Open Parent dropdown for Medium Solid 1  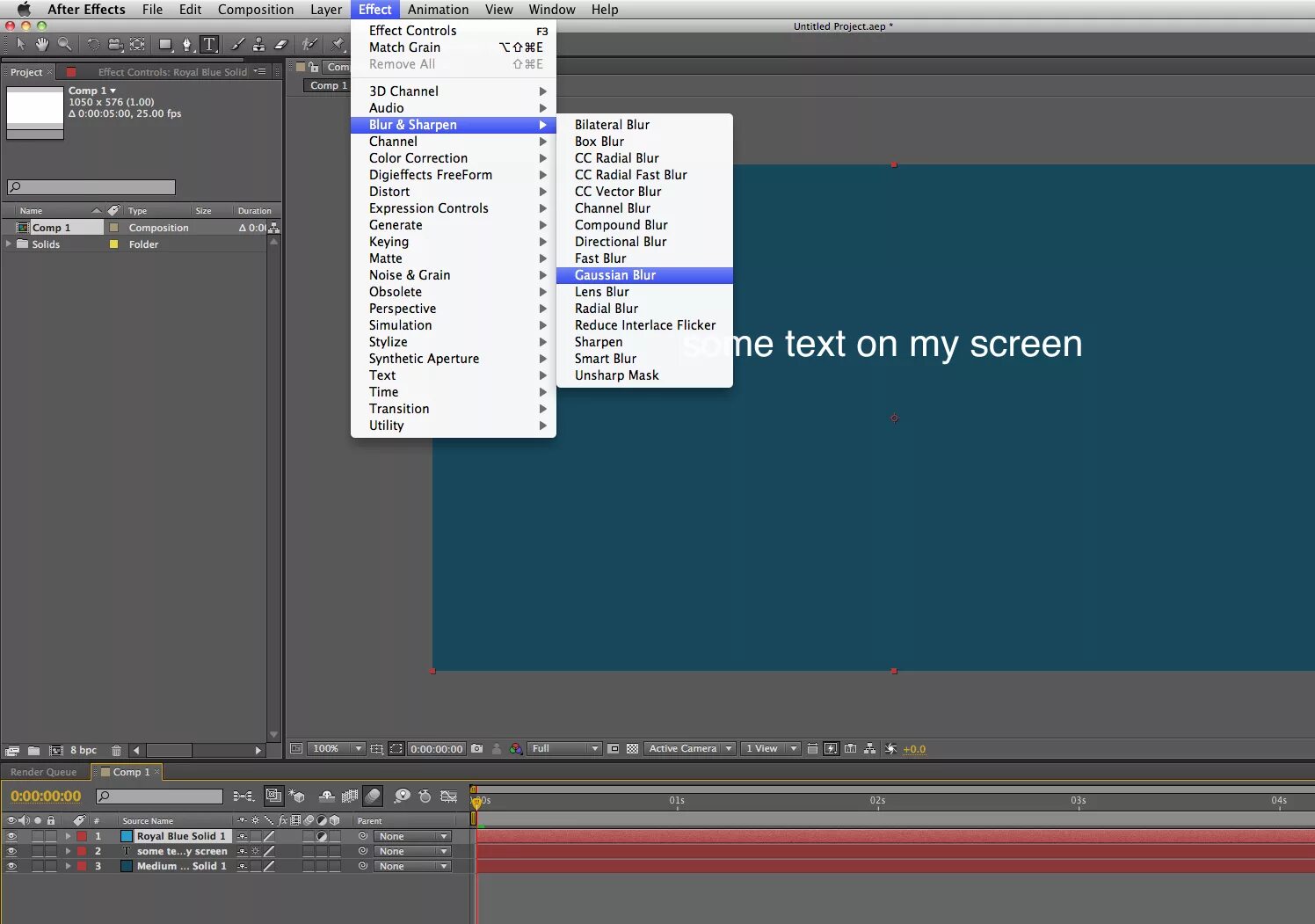tap(412, 866)
